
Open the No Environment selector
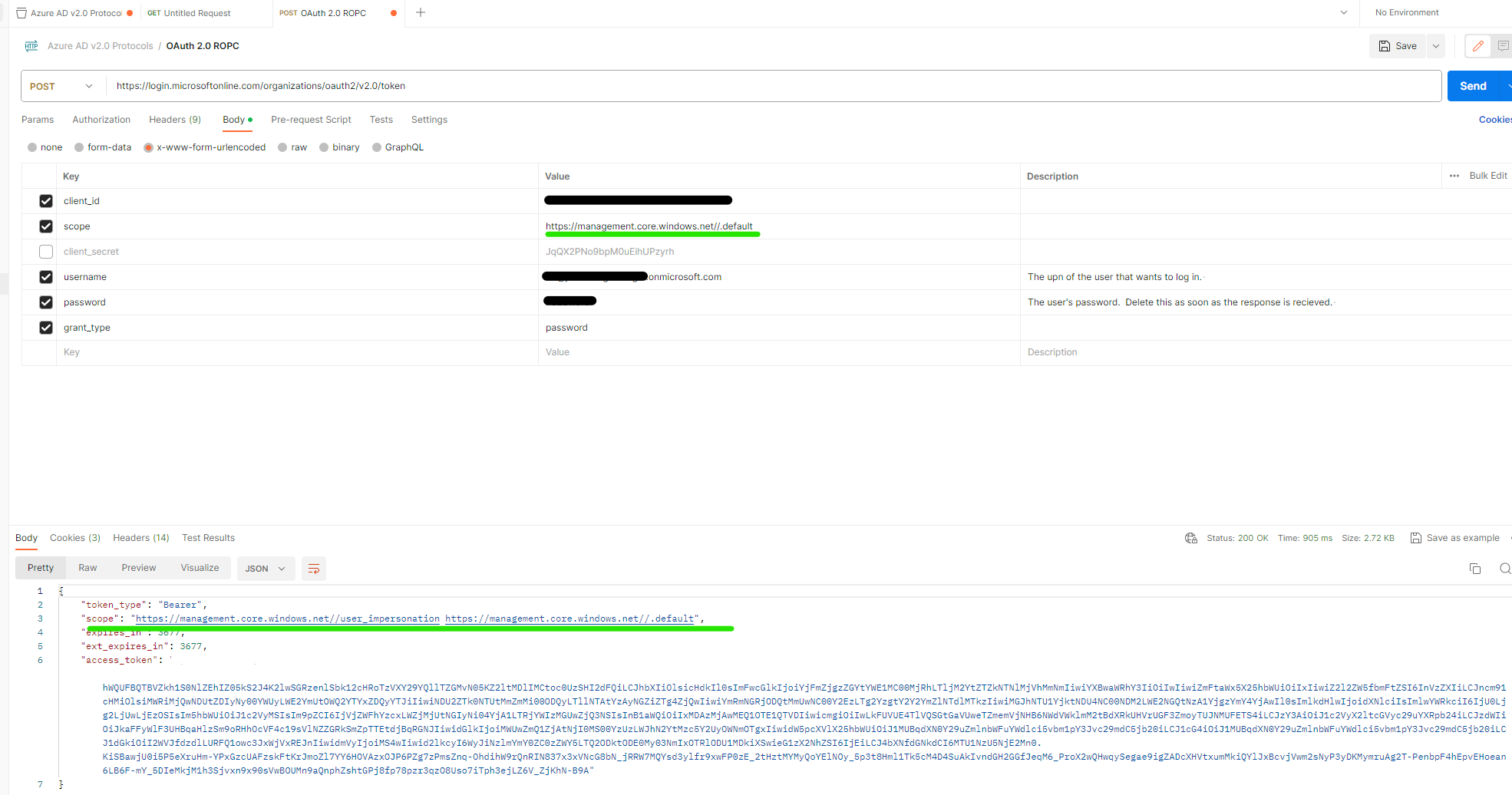coord(1407,12)
